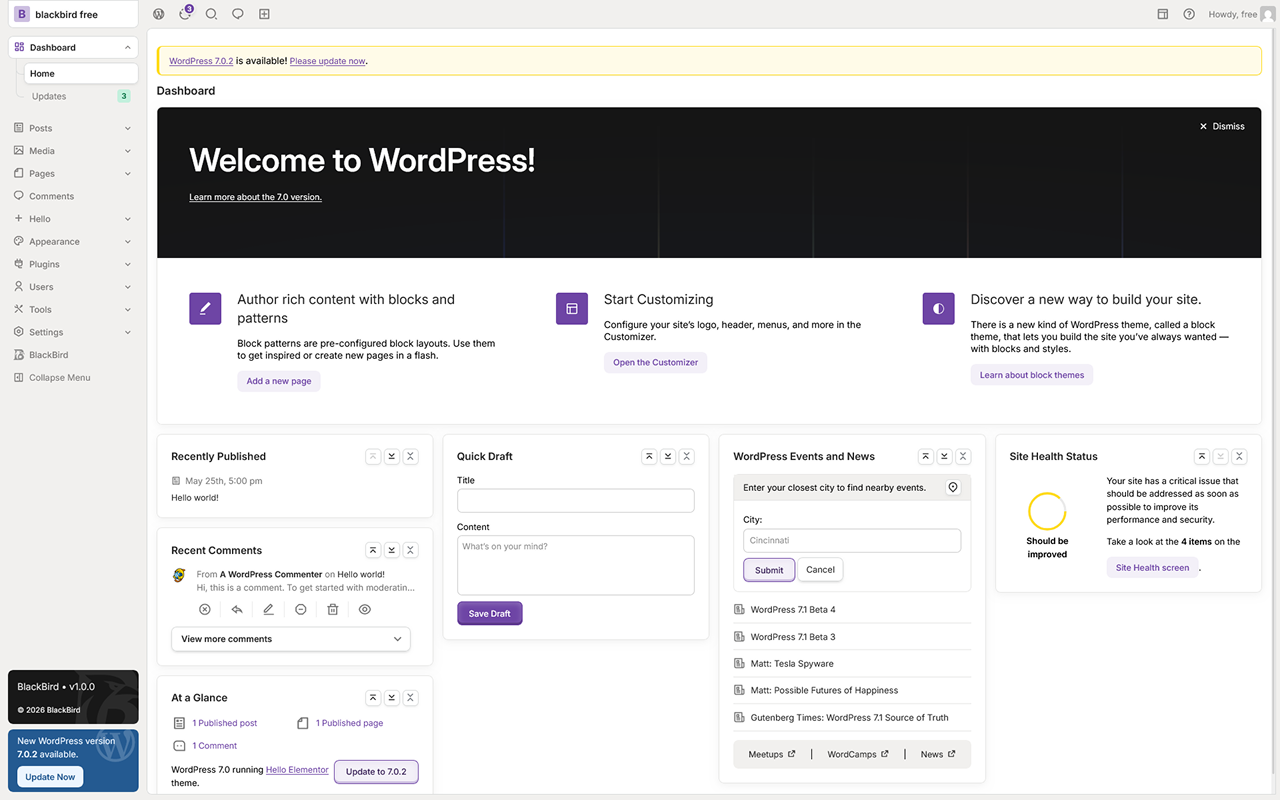Click the Please update now link
The image size is (1280, 800).
(x=328, y=61)
